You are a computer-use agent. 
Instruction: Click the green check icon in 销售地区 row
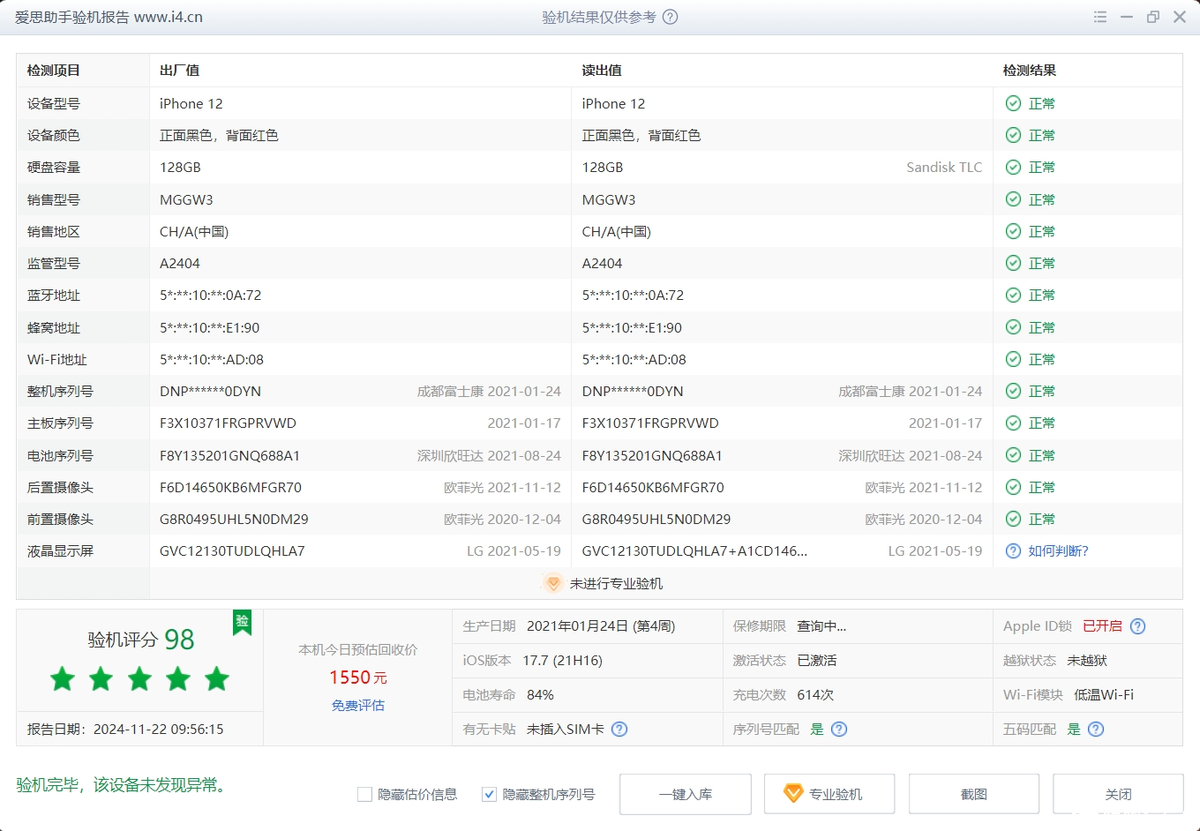pyautogui.click(x=1013, y=231)
